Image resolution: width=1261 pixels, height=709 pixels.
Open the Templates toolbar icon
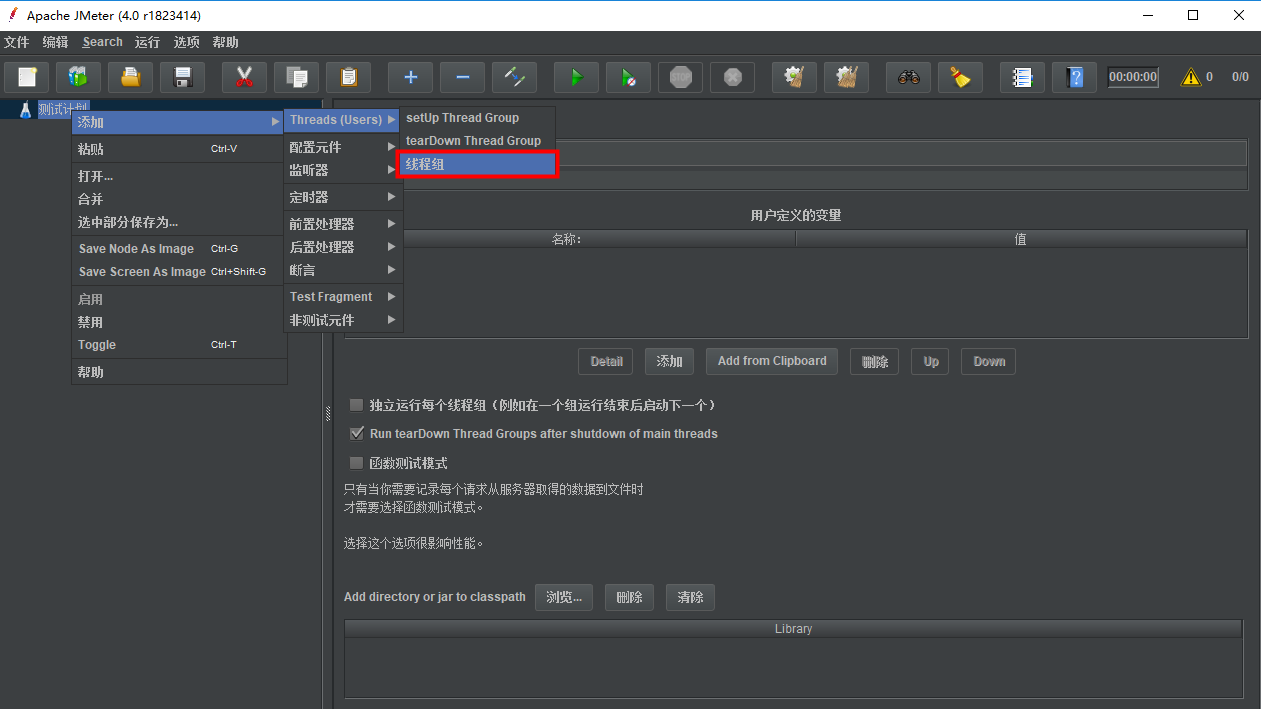[x=77, y=77]
